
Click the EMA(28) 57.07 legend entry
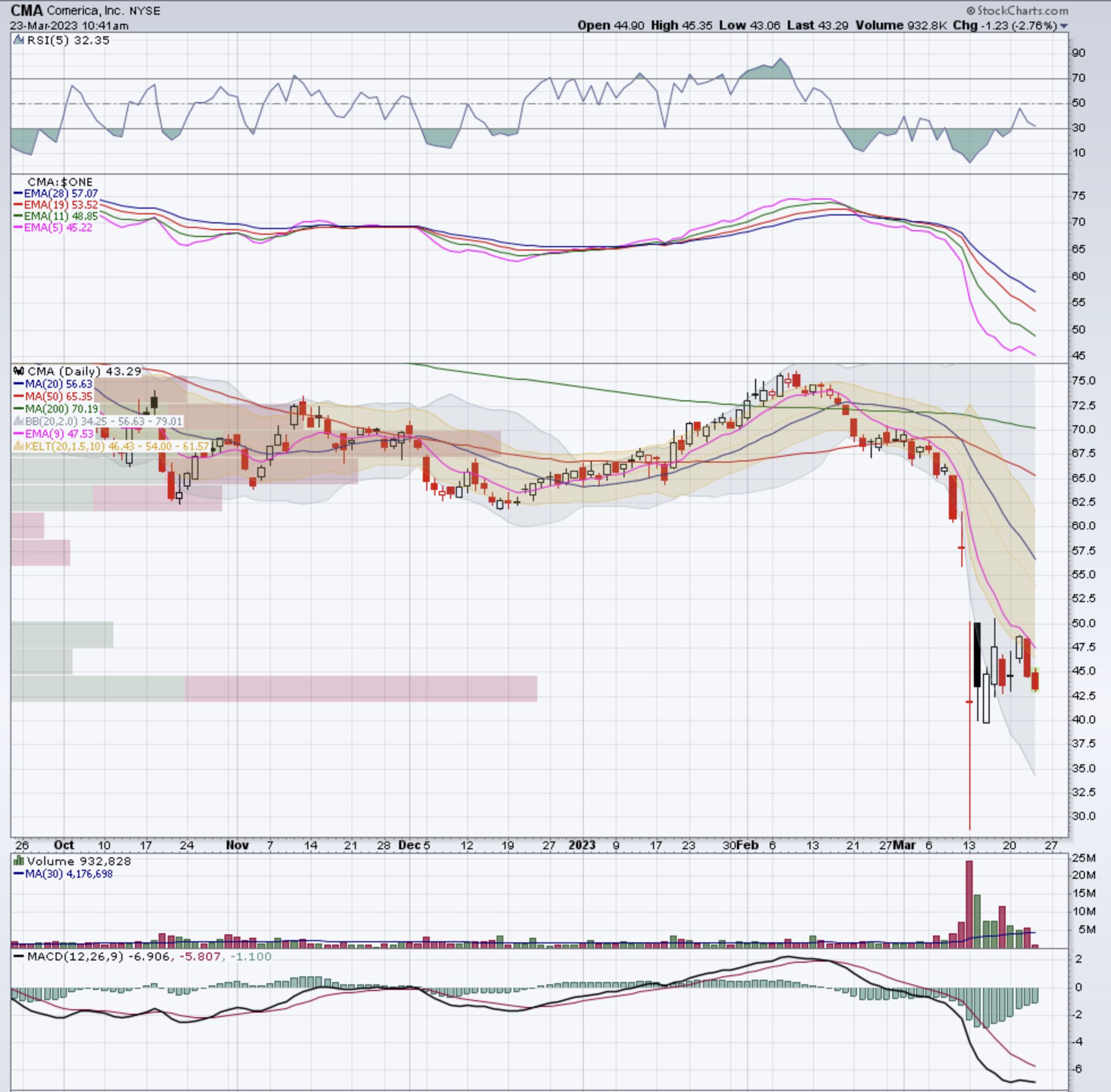coord(56,194)
